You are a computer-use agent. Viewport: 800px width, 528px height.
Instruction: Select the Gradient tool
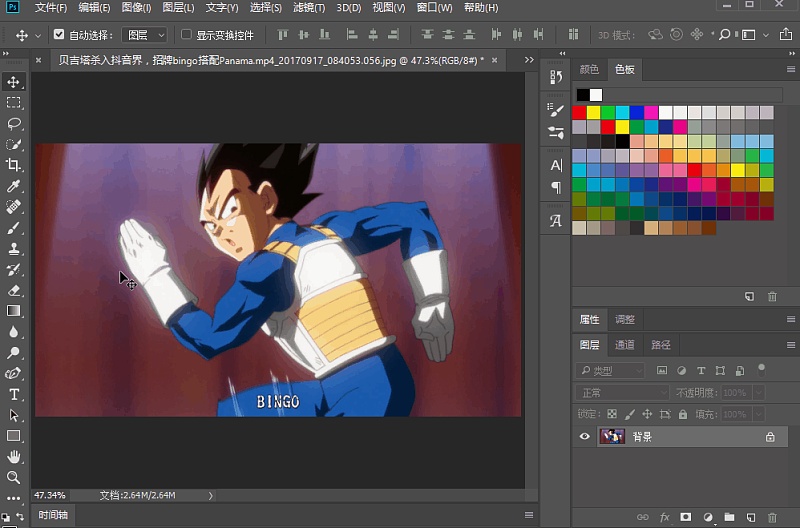[x=13, y=311]
